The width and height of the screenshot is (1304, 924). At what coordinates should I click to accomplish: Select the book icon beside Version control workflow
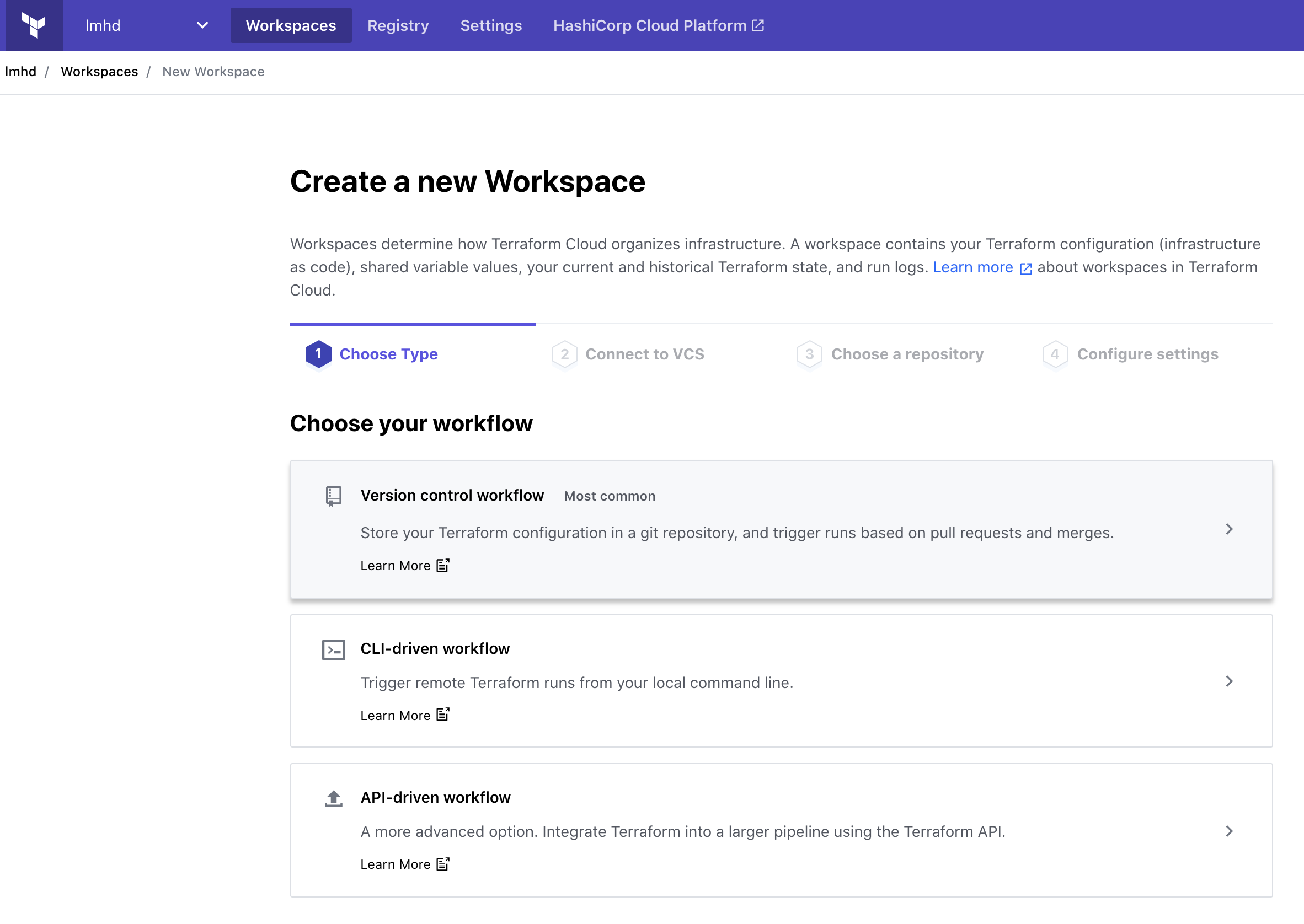333,496
